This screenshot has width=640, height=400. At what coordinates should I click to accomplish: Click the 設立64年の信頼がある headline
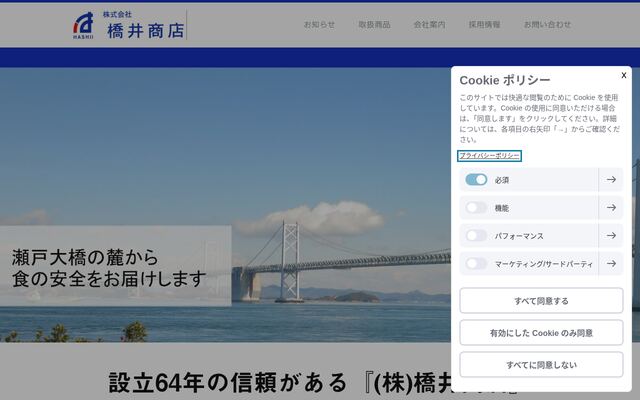point(228,383)
